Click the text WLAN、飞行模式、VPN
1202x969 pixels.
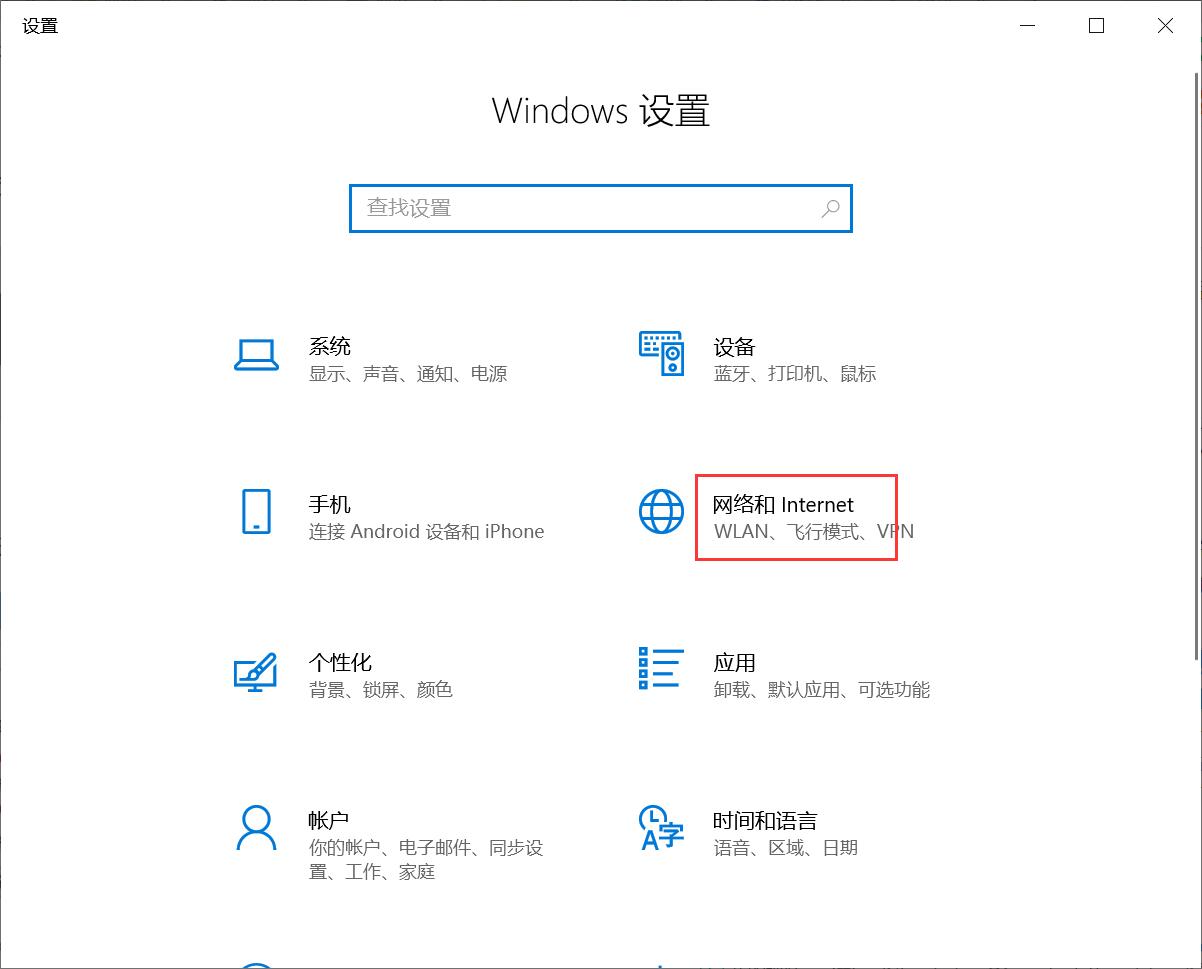point(813,532)
